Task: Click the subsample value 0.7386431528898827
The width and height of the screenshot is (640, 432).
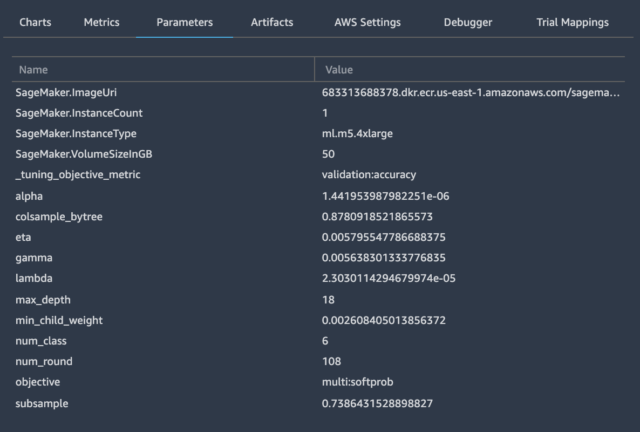Action: coord(377,404)
